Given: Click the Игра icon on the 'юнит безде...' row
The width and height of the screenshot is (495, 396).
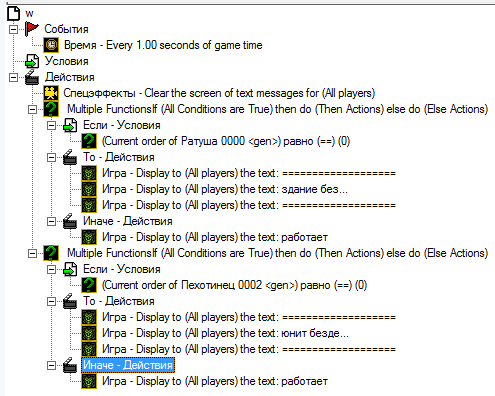Looking at the screenshot, I should (x=89, y=333).
